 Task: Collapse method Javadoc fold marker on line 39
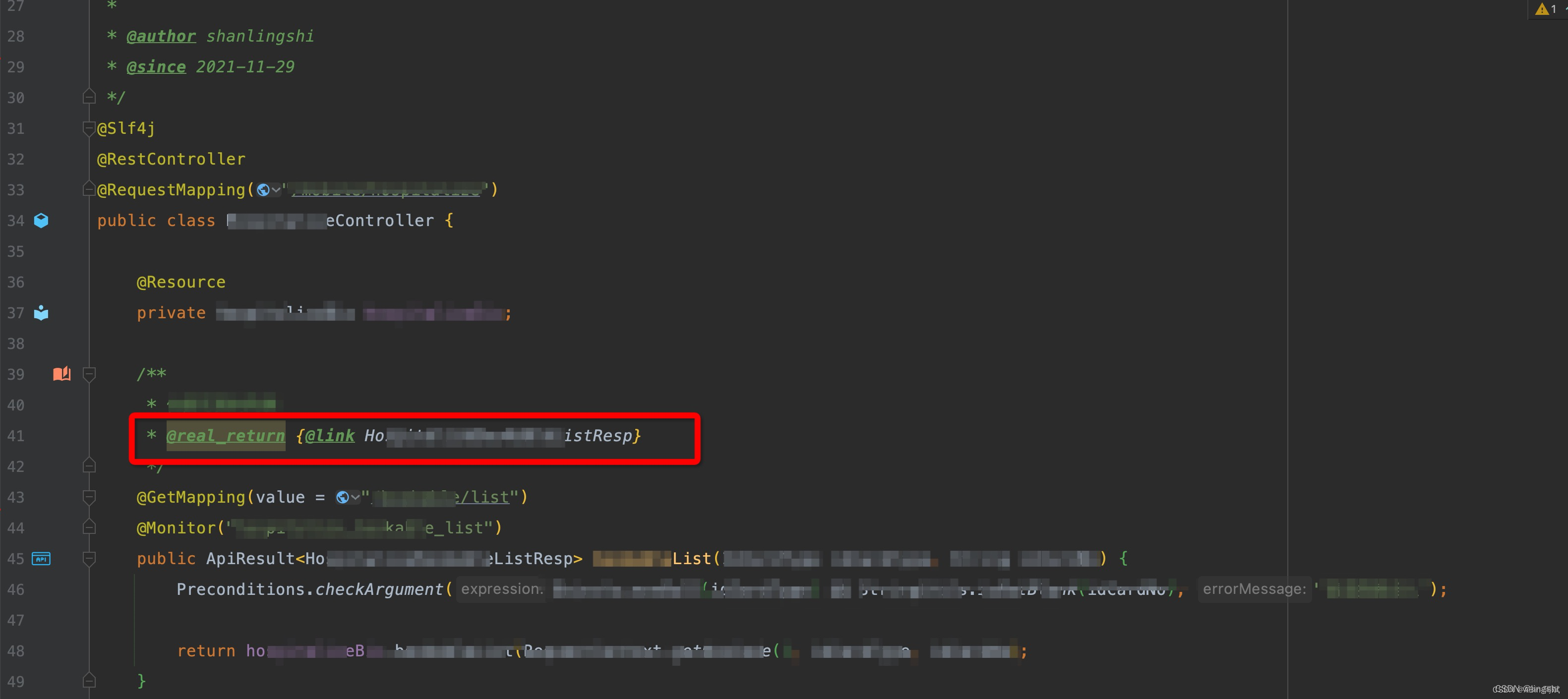(x=89, y=374)
